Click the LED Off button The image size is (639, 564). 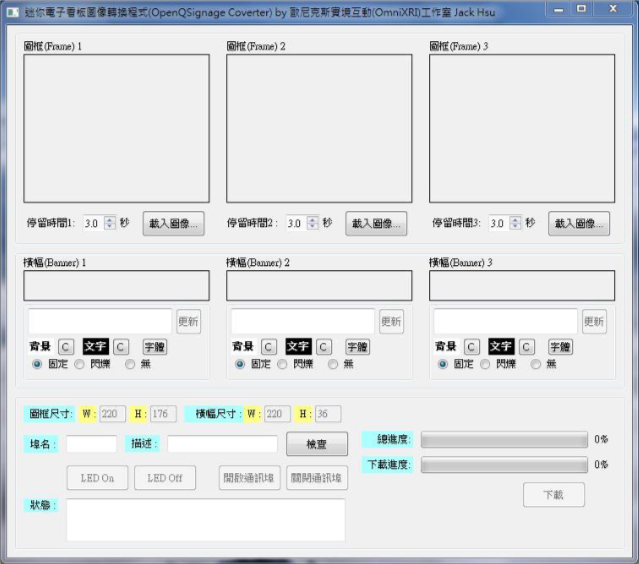tap(165, 478)
